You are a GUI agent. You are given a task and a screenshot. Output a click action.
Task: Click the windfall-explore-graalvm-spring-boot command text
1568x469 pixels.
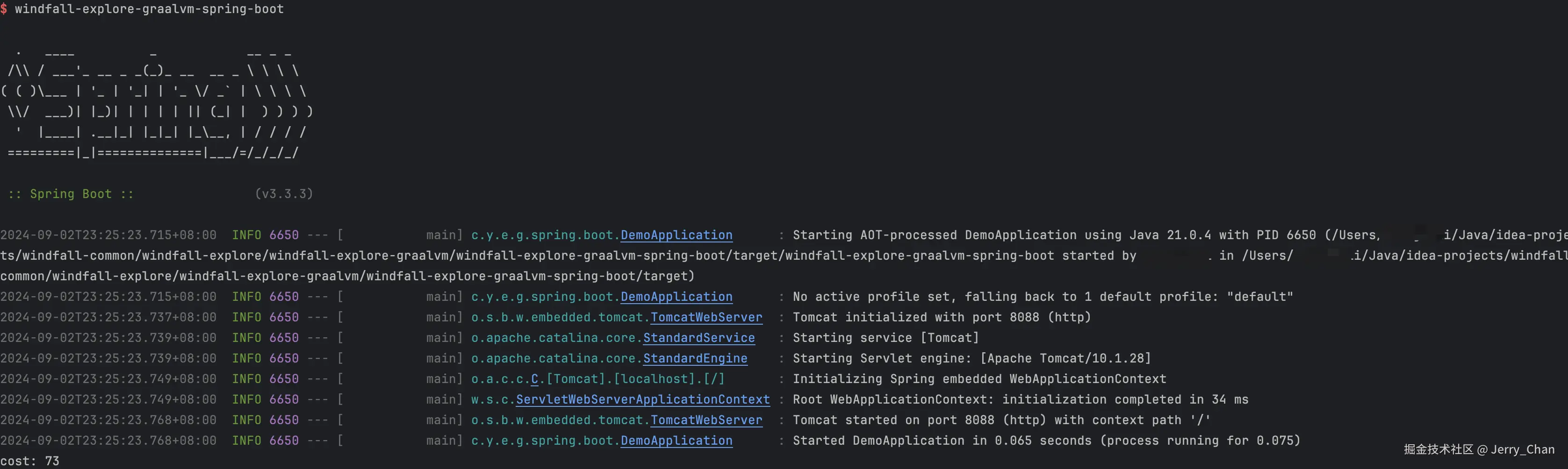click(x=149, y=9)
